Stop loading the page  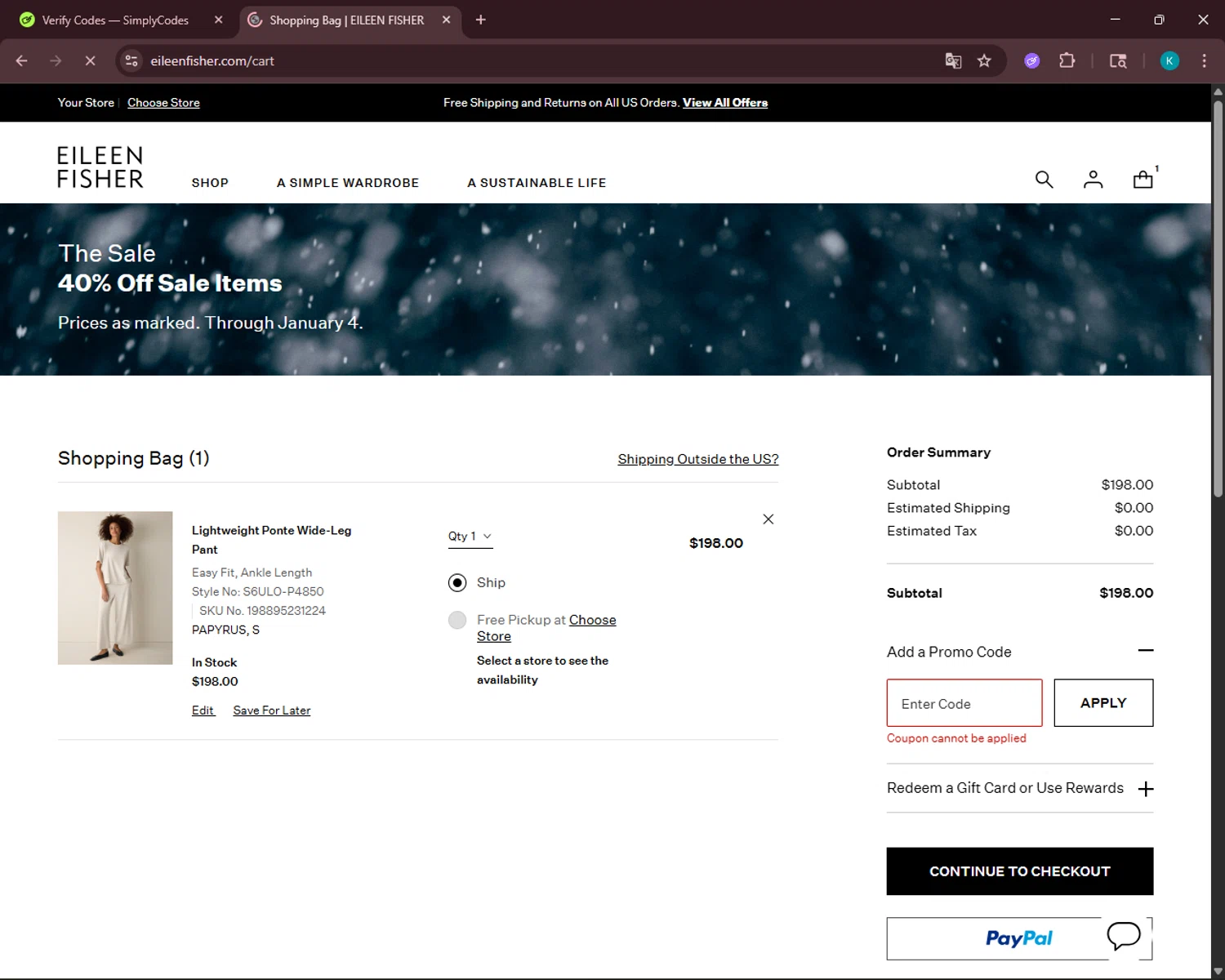pos(90,60)
